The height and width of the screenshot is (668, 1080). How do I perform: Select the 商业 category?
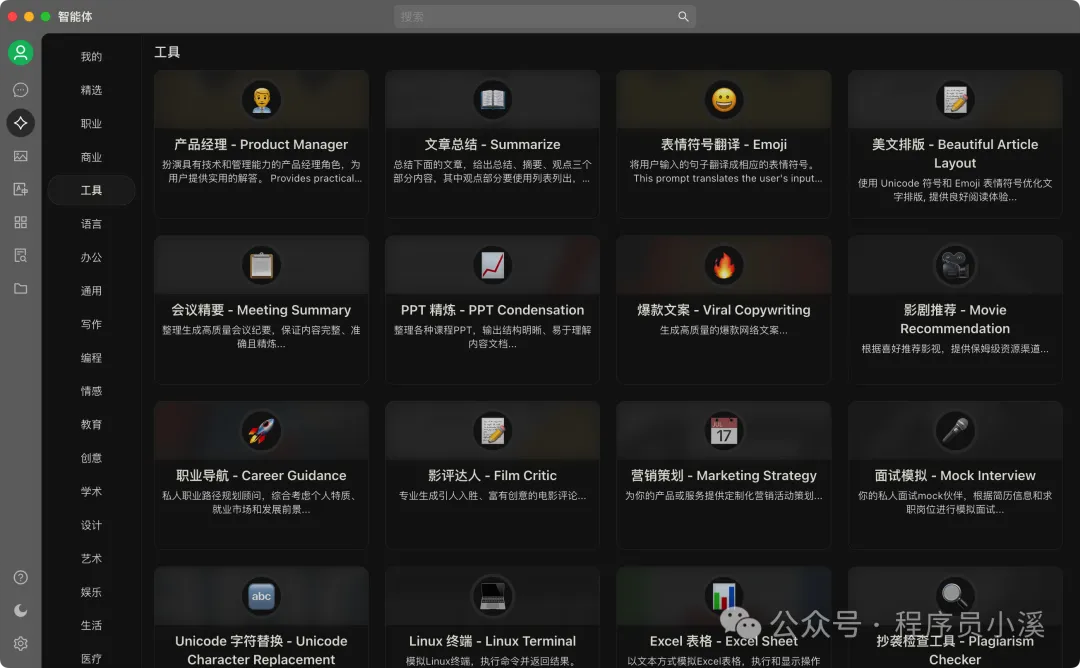91,157
